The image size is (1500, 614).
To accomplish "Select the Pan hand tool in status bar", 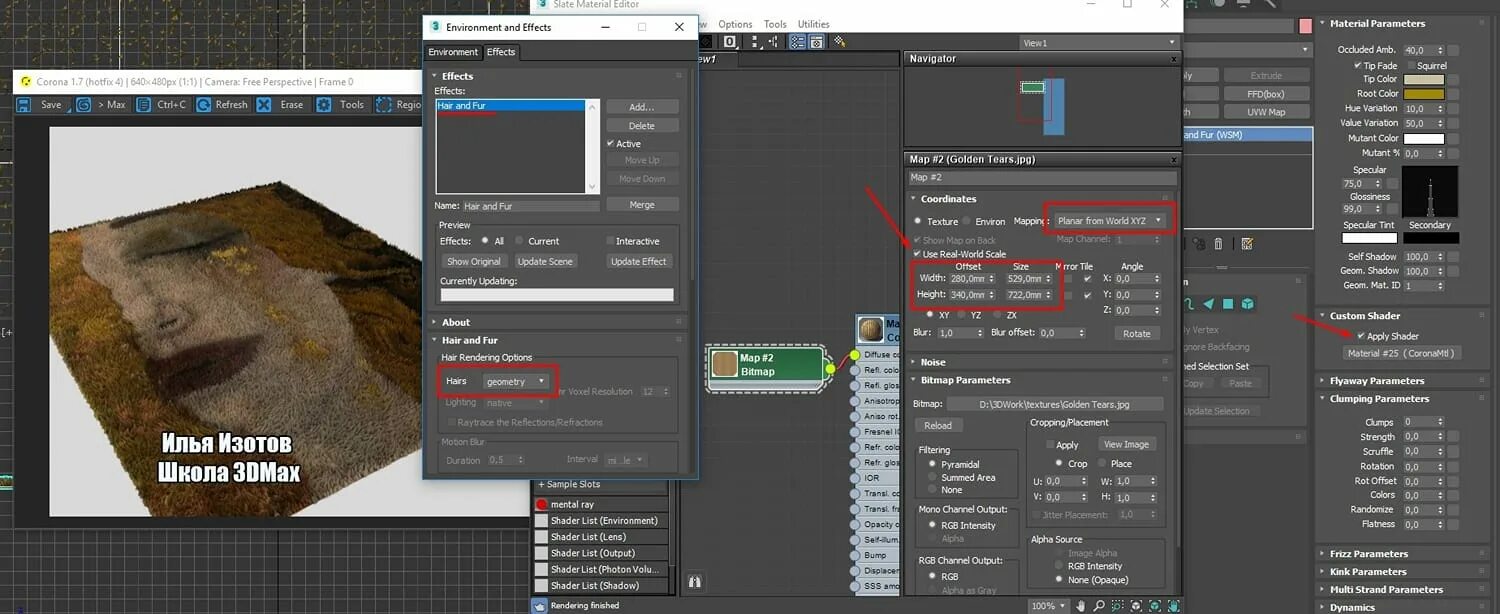I will click(x=1082, y=606).
